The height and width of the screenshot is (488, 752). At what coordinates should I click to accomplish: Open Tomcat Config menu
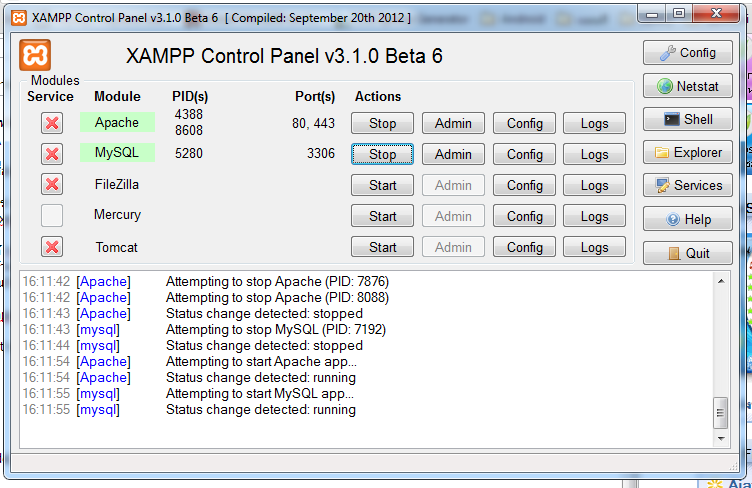(524, 247)
